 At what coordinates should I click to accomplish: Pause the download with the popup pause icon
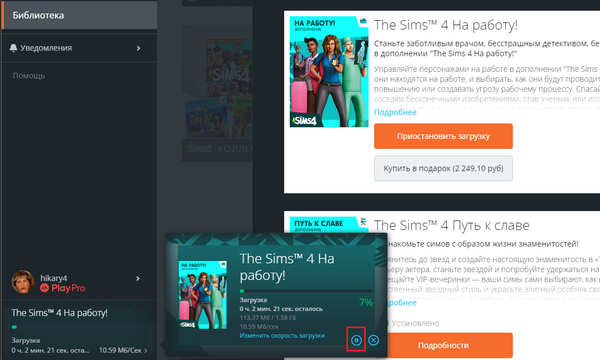pyautogui.click(x=356, y=340)
